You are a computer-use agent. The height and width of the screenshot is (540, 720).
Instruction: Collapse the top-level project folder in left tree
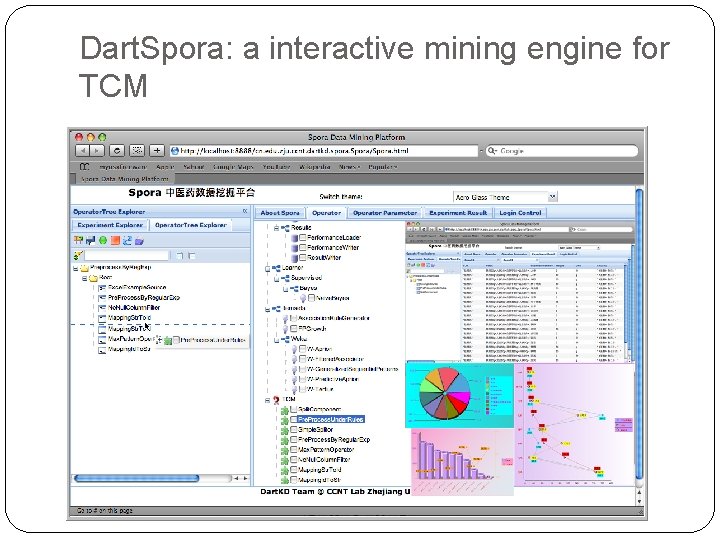(75, 267)
